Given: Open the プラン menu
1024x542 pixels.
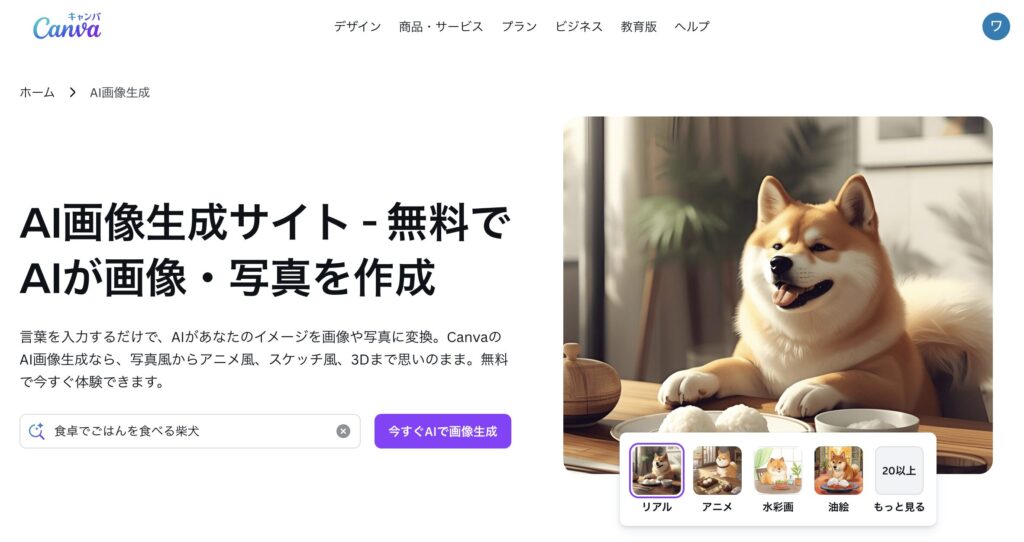Looking at the screenshot, I should click(x=519, y=26).
